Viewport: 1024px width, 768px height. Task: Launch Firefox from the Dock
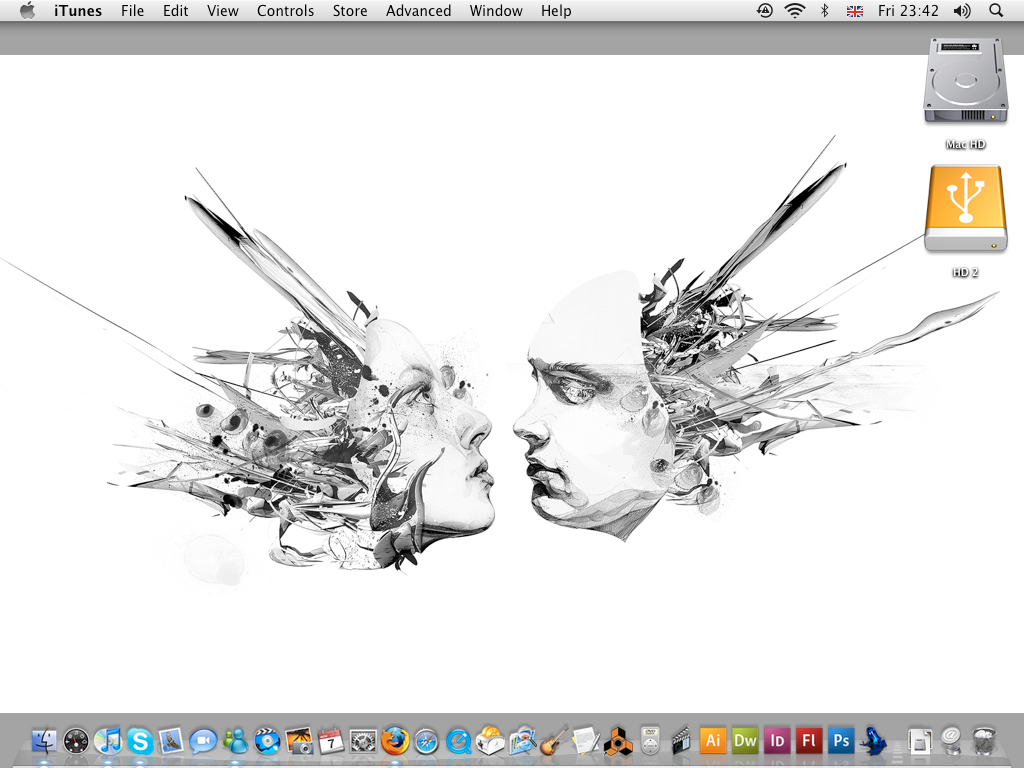[395, 741]
